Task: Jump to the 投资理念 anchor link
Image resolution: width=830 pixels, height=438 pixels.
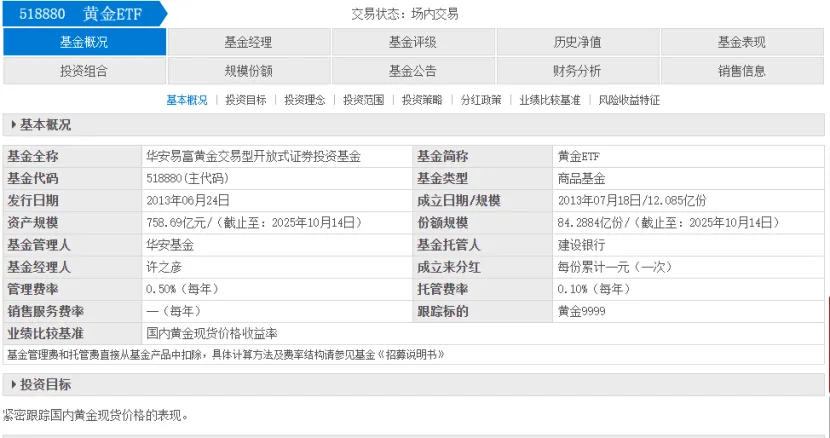Action: point(305,100)
